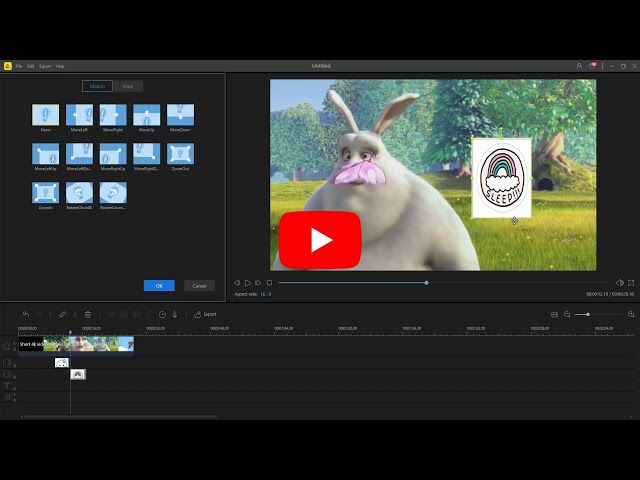This screenshot has height=480, width=640.
Task: Open the notifications message icon
Action: [592, 66]
